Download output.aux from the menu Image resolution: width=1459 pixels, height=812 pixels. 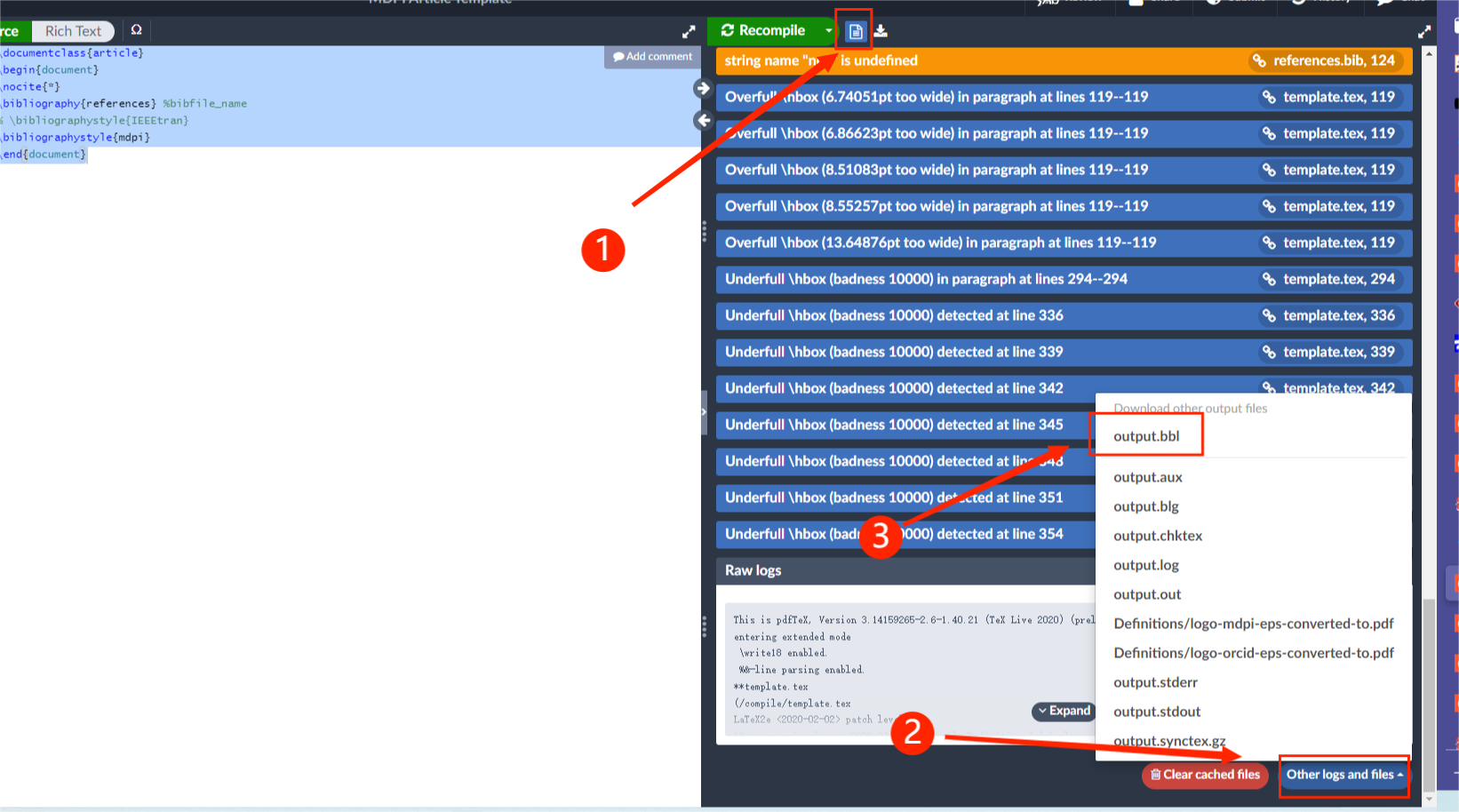point(1148,477)
